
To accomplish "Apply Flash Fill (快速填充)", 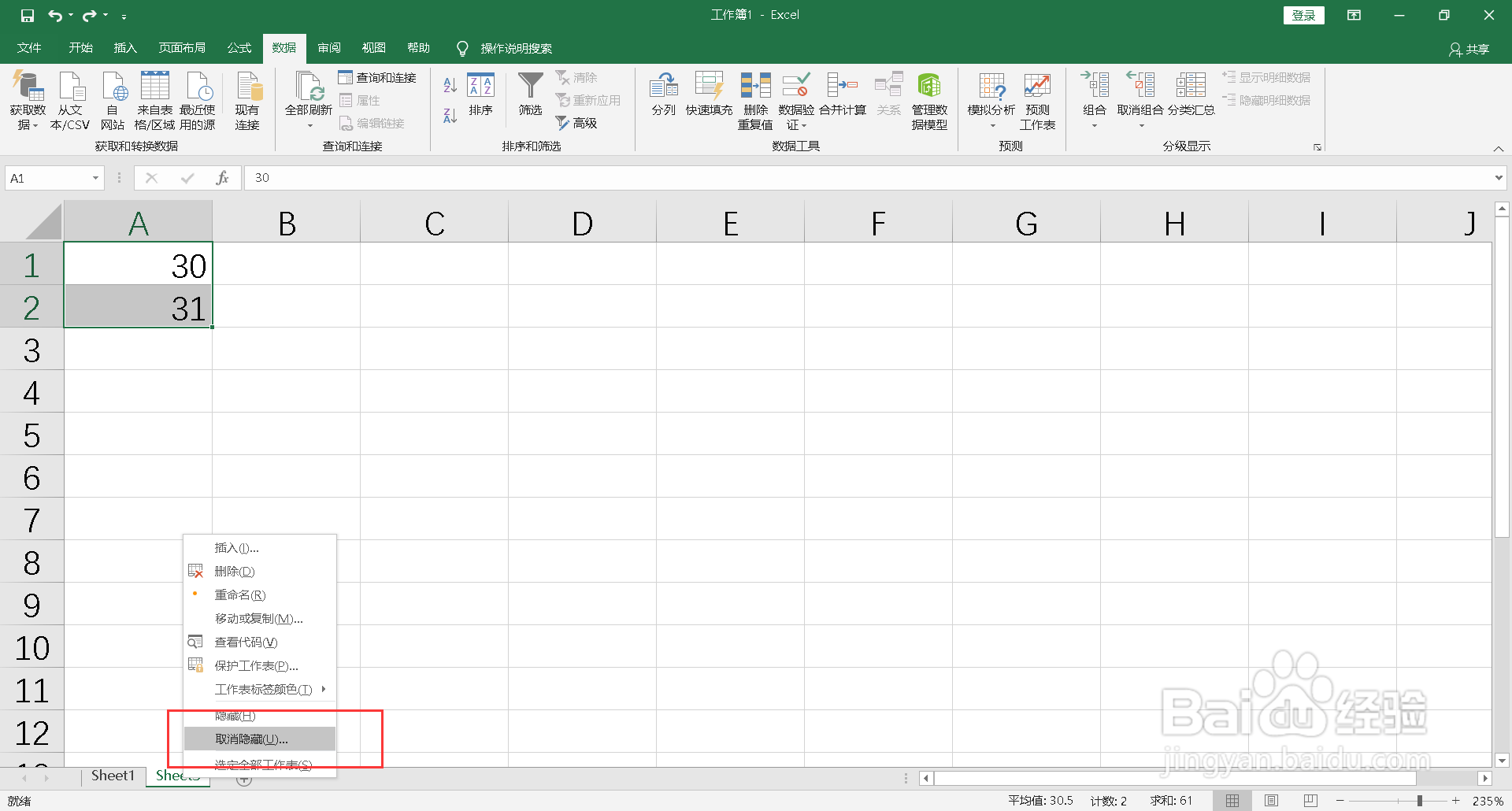I will tap(709, 94).
